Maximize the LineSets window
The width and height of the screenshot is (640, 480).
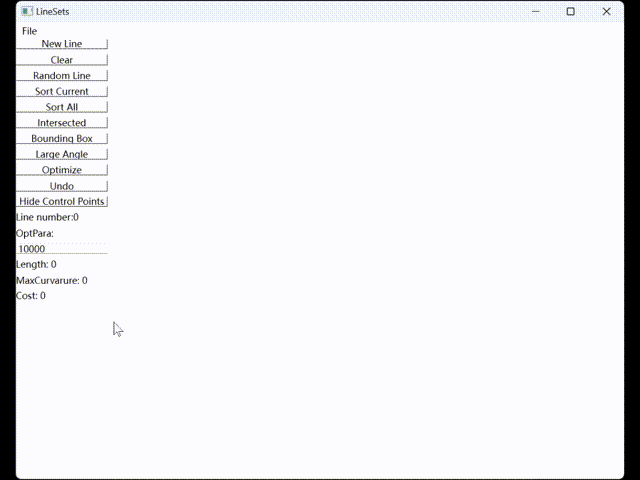click(571, 11)
